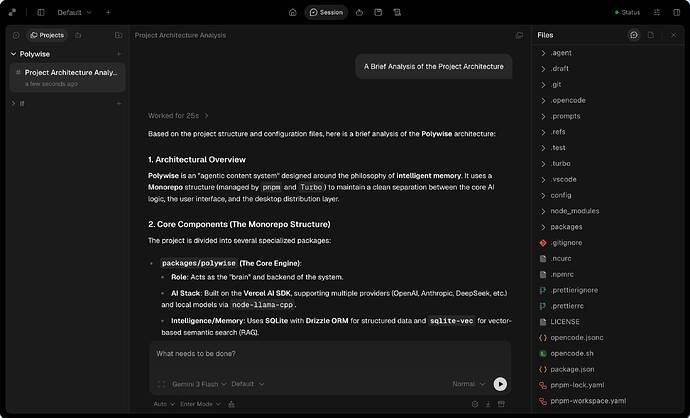Expand the collapsed project below Polywise
Screen dimensions: 690x418
click(13, 103)
